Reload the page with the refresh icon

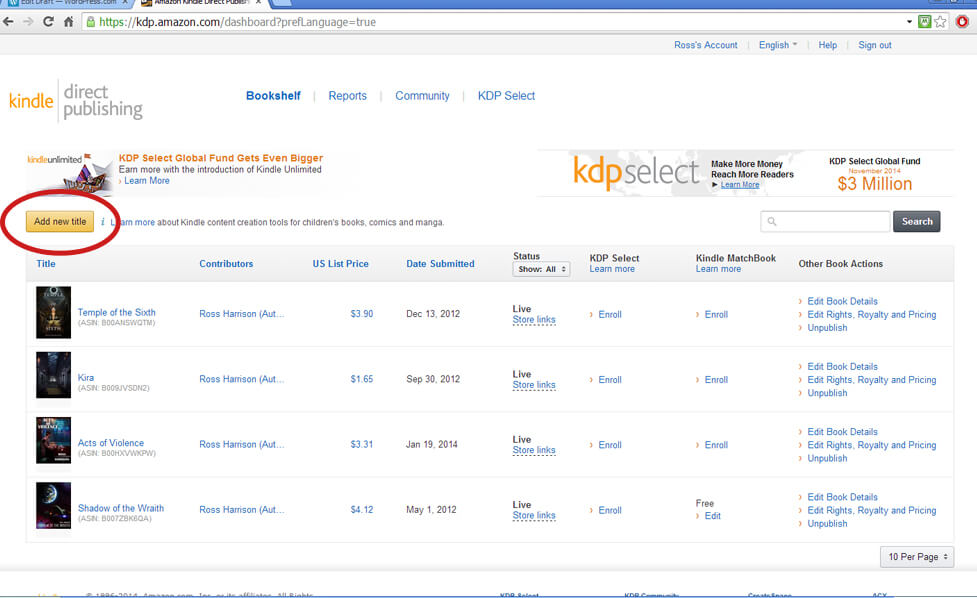[x=48, y=22]
